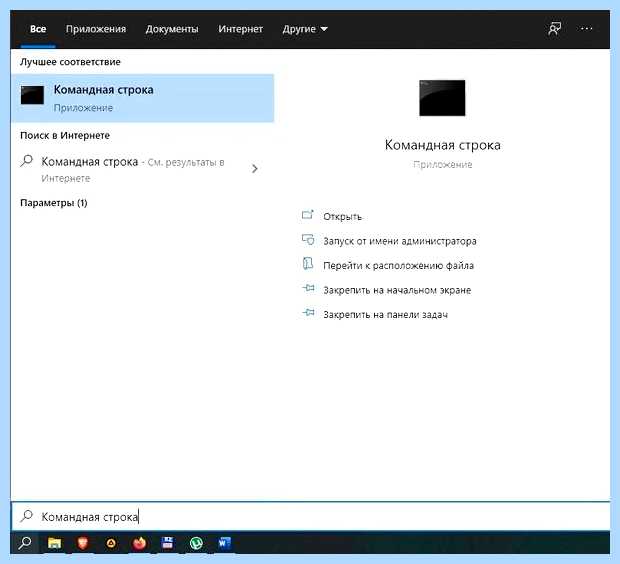Choose Запуск от имени администратора
Screen dimensions: 620x564
[x=400, y=241]
